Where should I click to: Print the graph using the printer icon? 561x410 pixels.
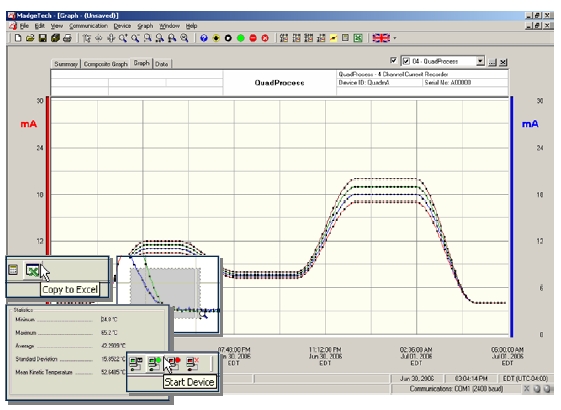click(x=67, y=38)
